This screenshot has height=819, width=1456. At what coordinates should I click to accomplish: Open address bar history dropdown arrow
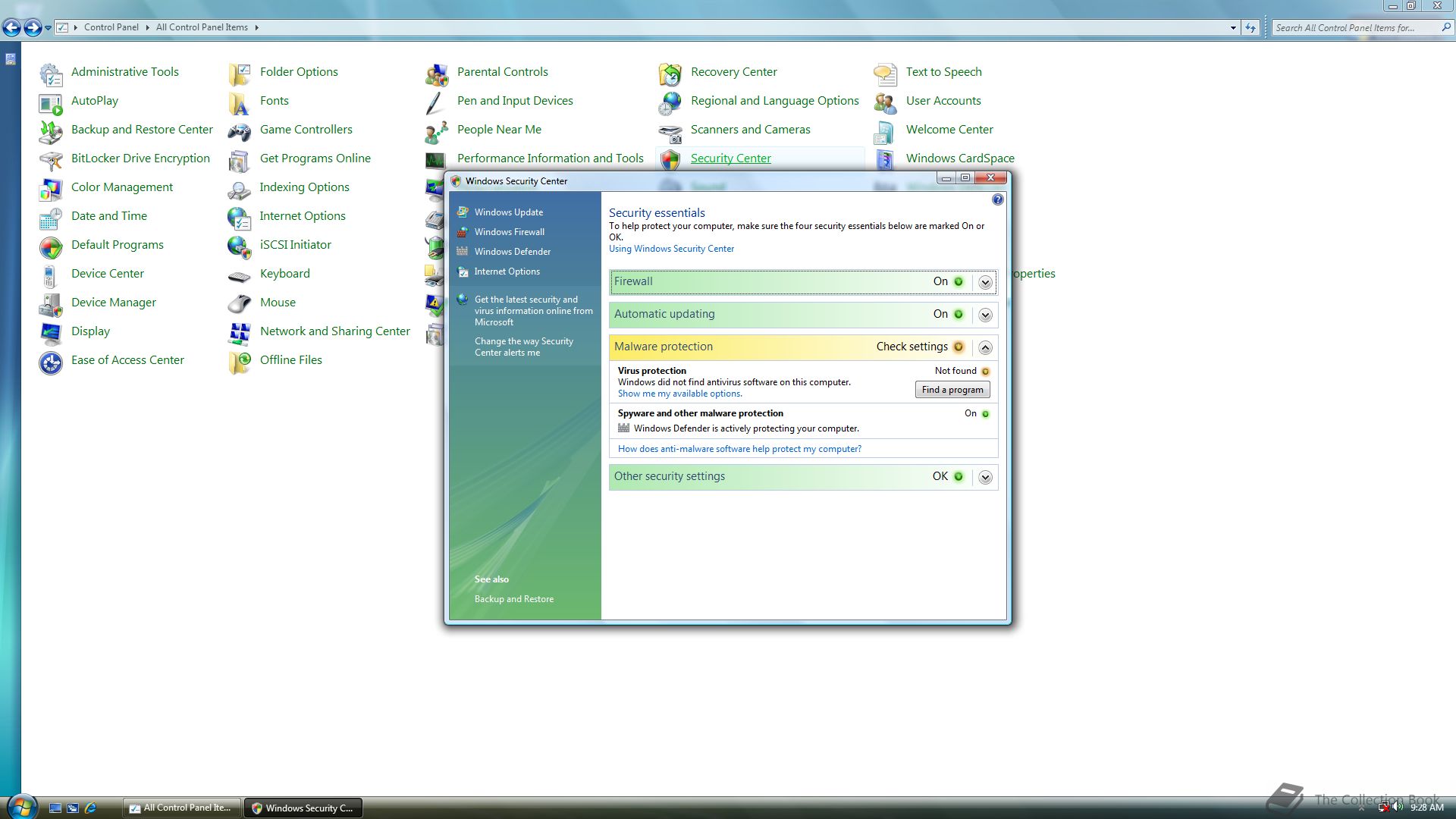(x=1233, y=27)
